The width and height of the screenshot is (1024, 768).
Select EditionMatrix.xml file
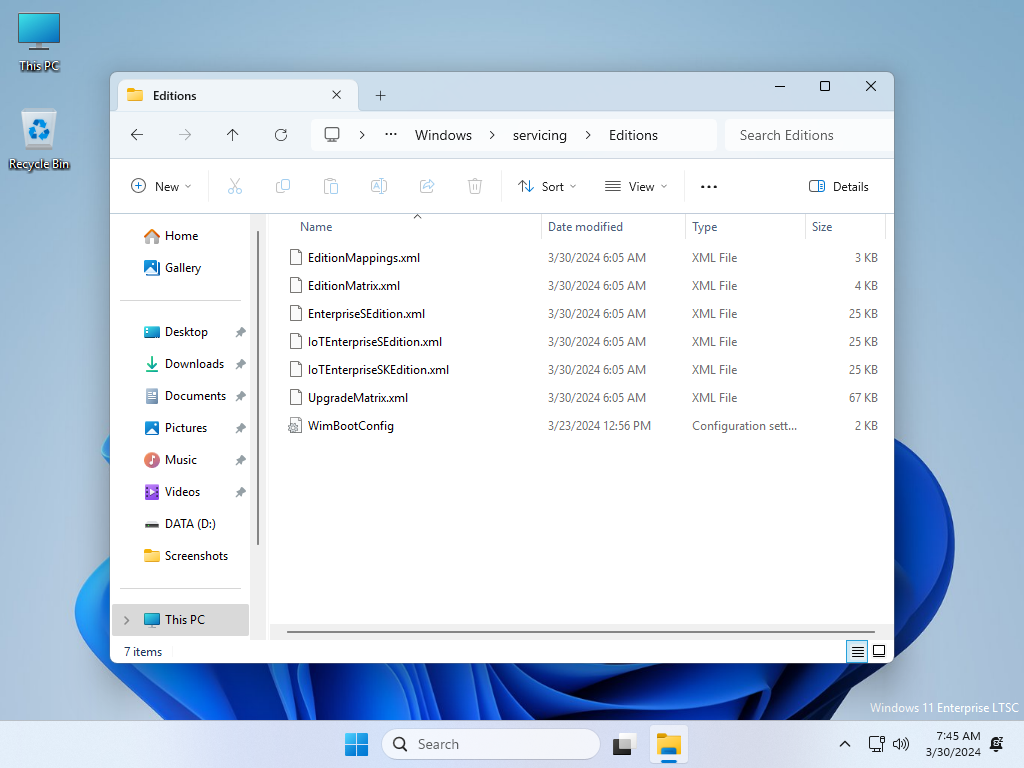tap(354, 286)
